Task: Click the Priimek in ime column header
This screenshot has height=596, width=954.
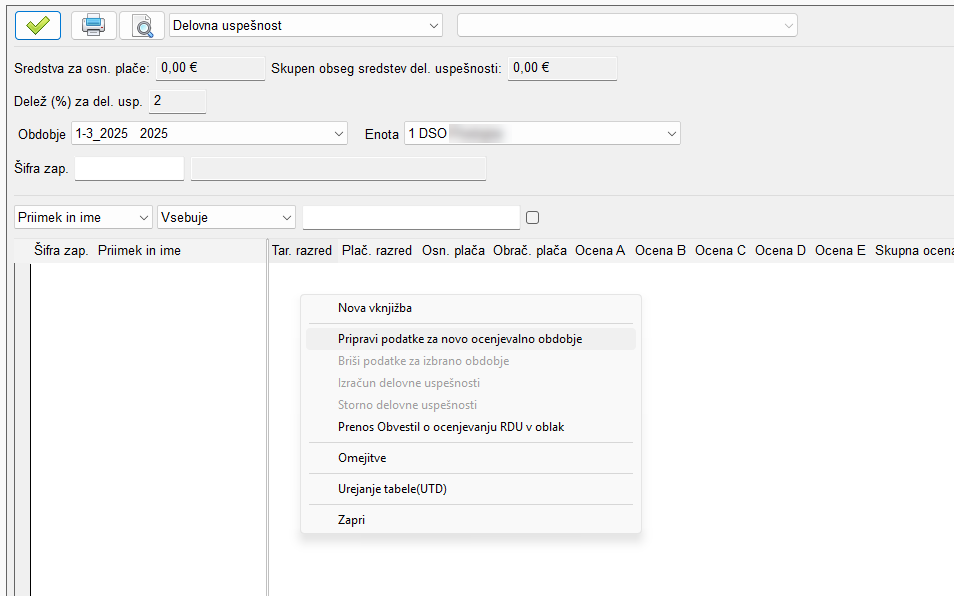Action: pos(139,251)
